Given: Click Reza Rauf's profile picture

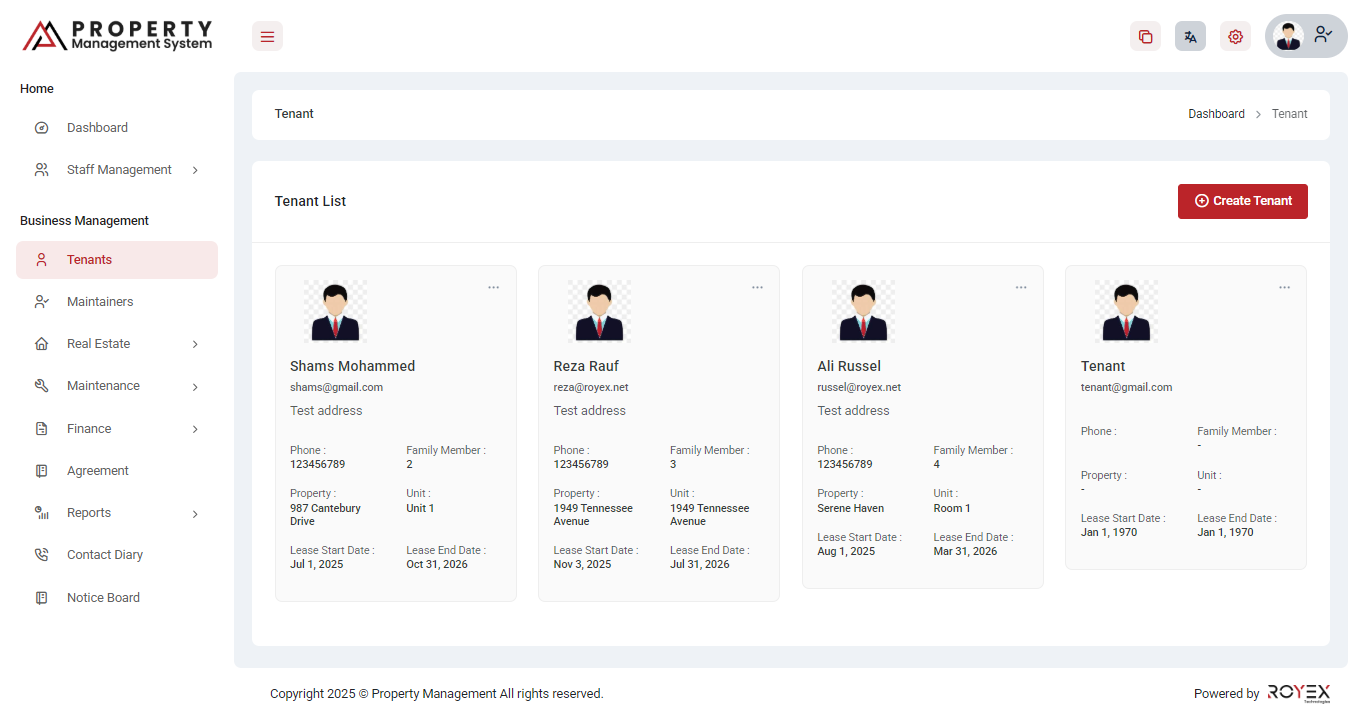Looking at the screenshot, I should coord(599,311).
